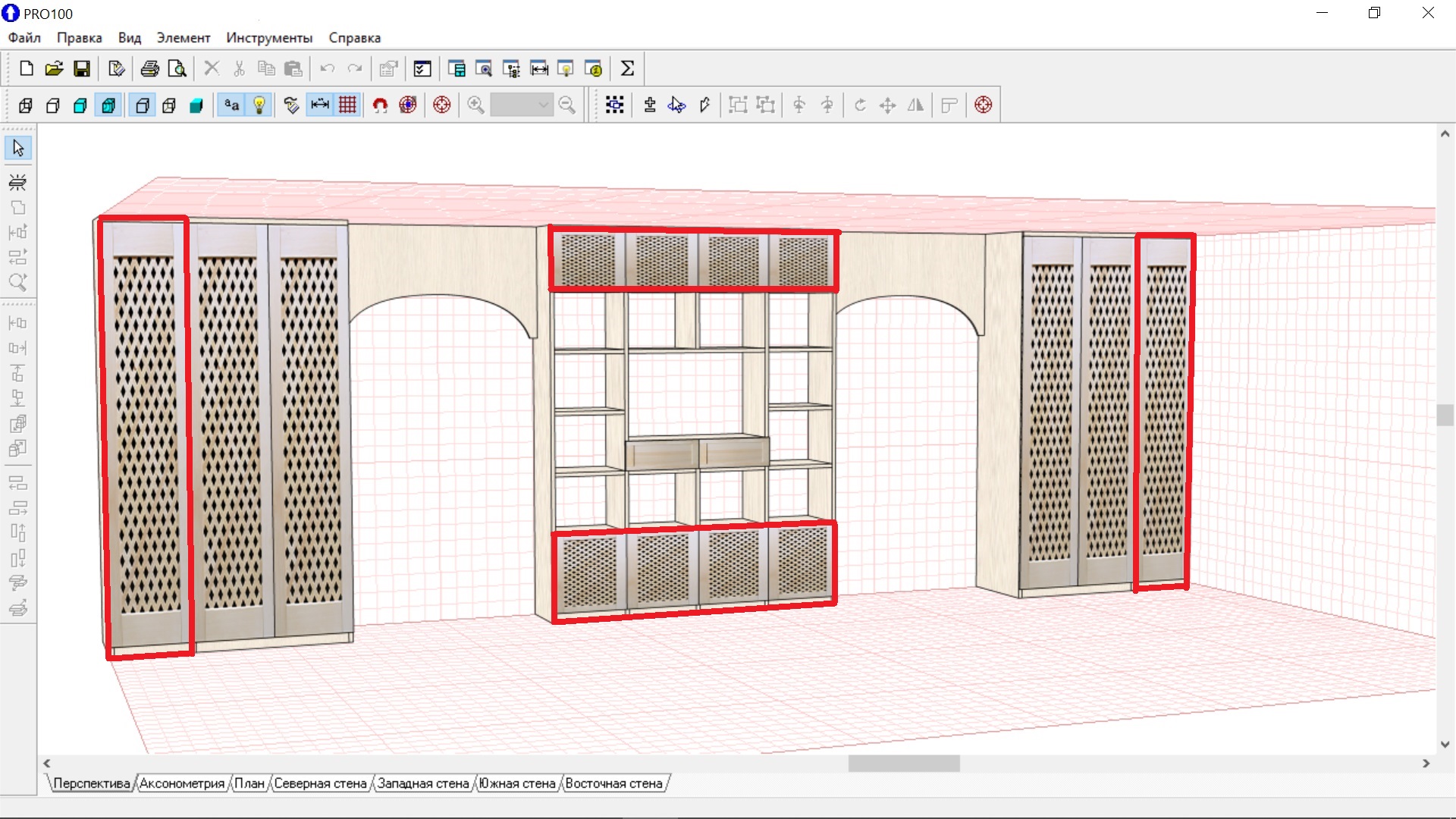The image size is (1456, 819).
Task: Click the solid teal shaded cube icon
Action: [x=196, y=105]
